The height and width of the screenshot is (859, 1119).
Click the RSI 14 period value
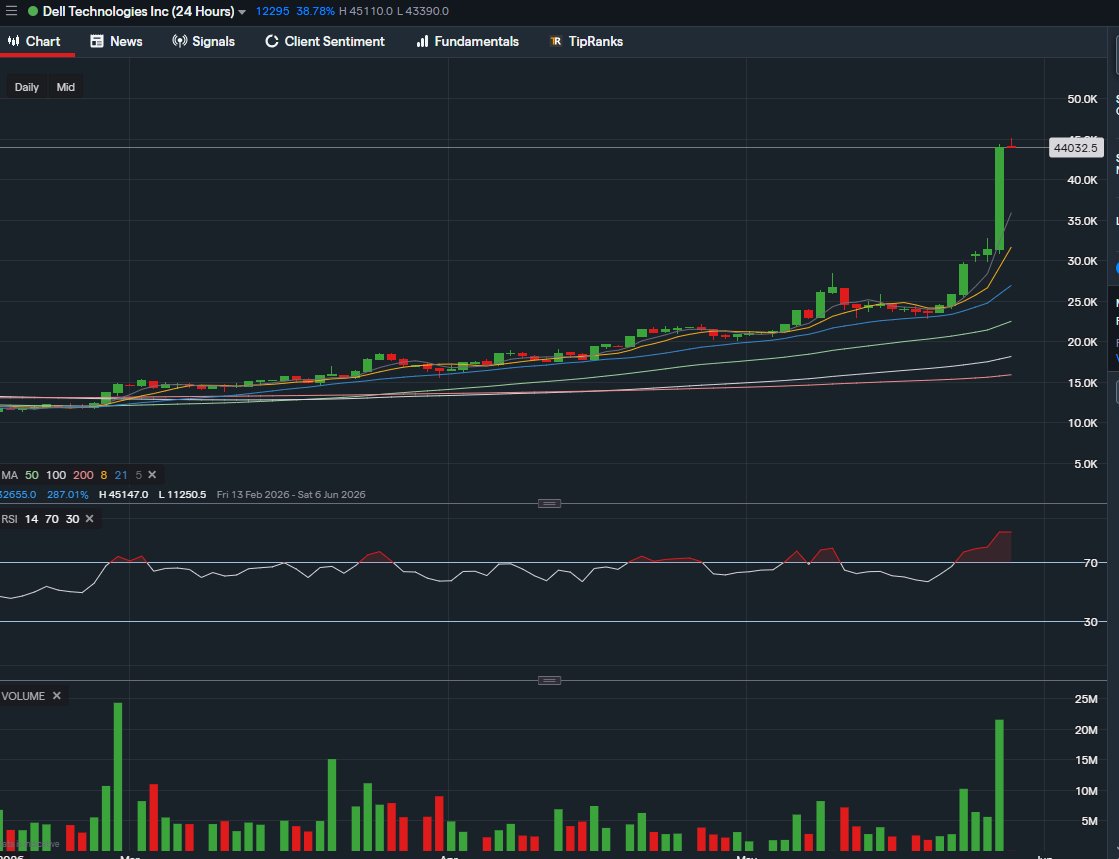31,519
